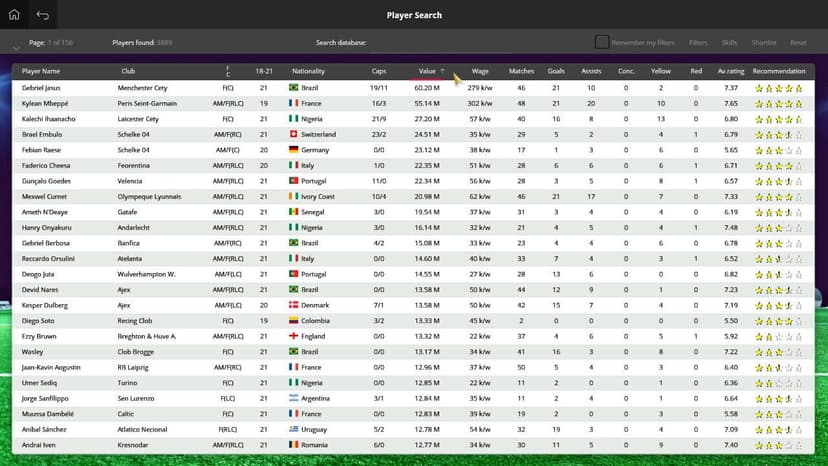The height and width of the screenshot is (466, 828).
Task: Sort by the Matches column header
Action: click(521, 71)
